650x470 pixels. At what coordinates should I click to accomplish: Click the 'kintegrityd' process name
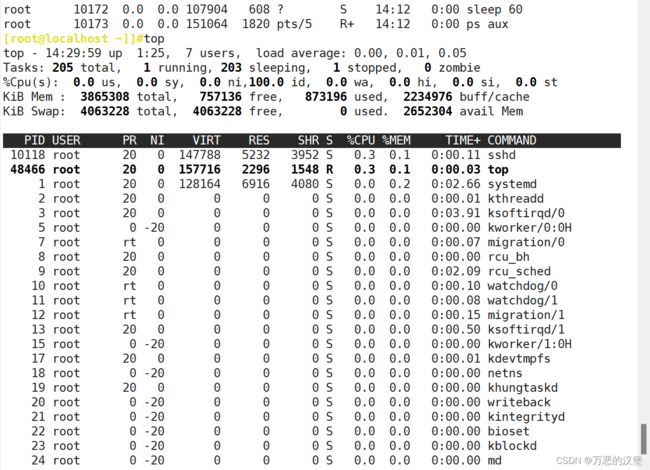pos(526,417)
